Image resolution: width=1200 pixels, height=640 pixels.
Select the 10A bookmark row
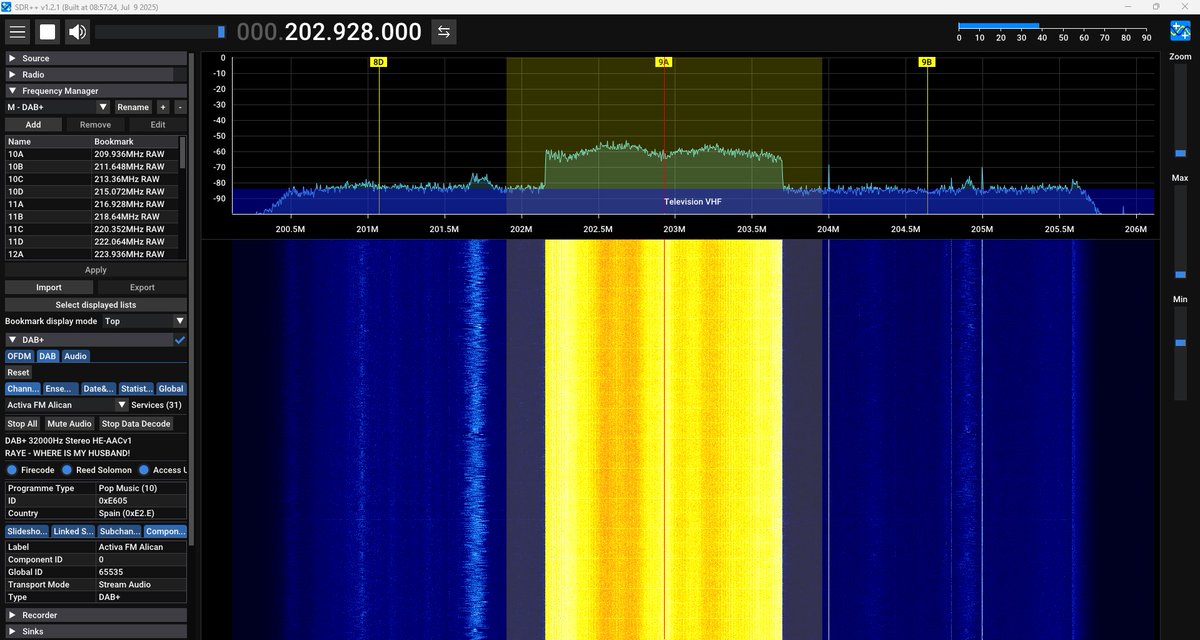[x=92, y=154]
